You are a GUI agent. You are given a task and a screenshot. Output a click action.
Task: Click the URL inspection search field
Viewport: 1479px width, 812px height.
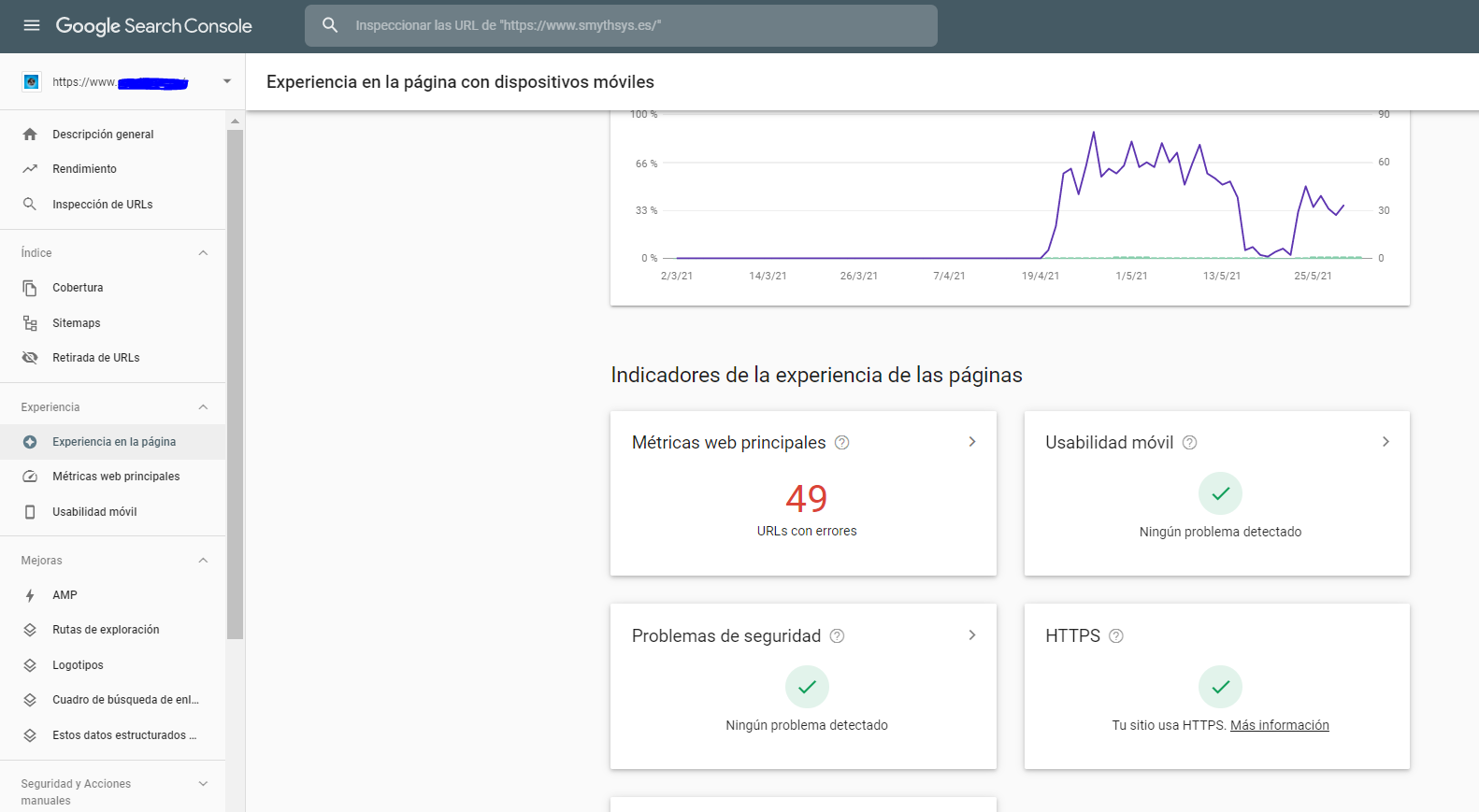point(636,25)
